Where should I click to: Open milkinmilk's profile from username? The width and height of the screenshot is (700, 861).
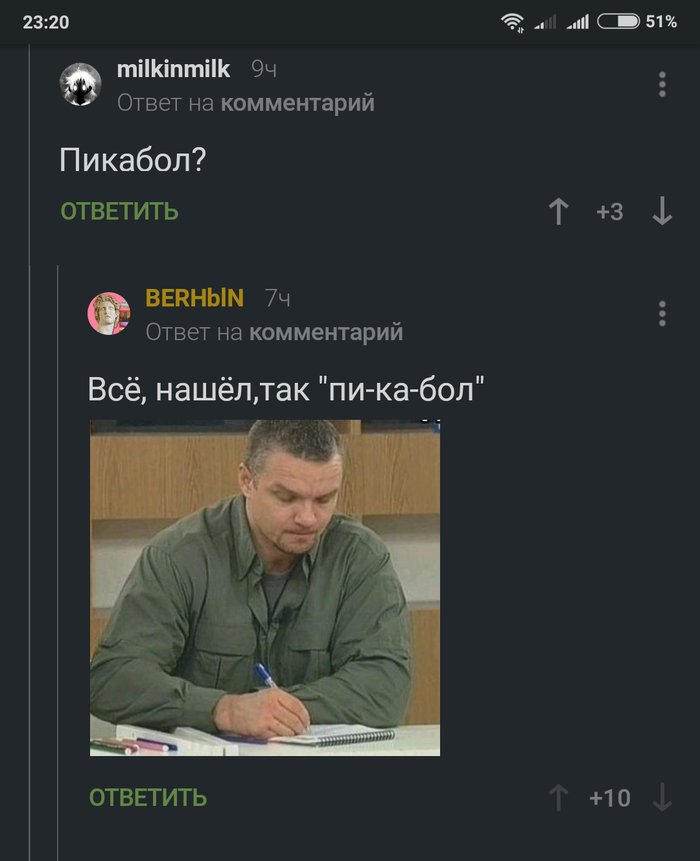tap(173, 69)
